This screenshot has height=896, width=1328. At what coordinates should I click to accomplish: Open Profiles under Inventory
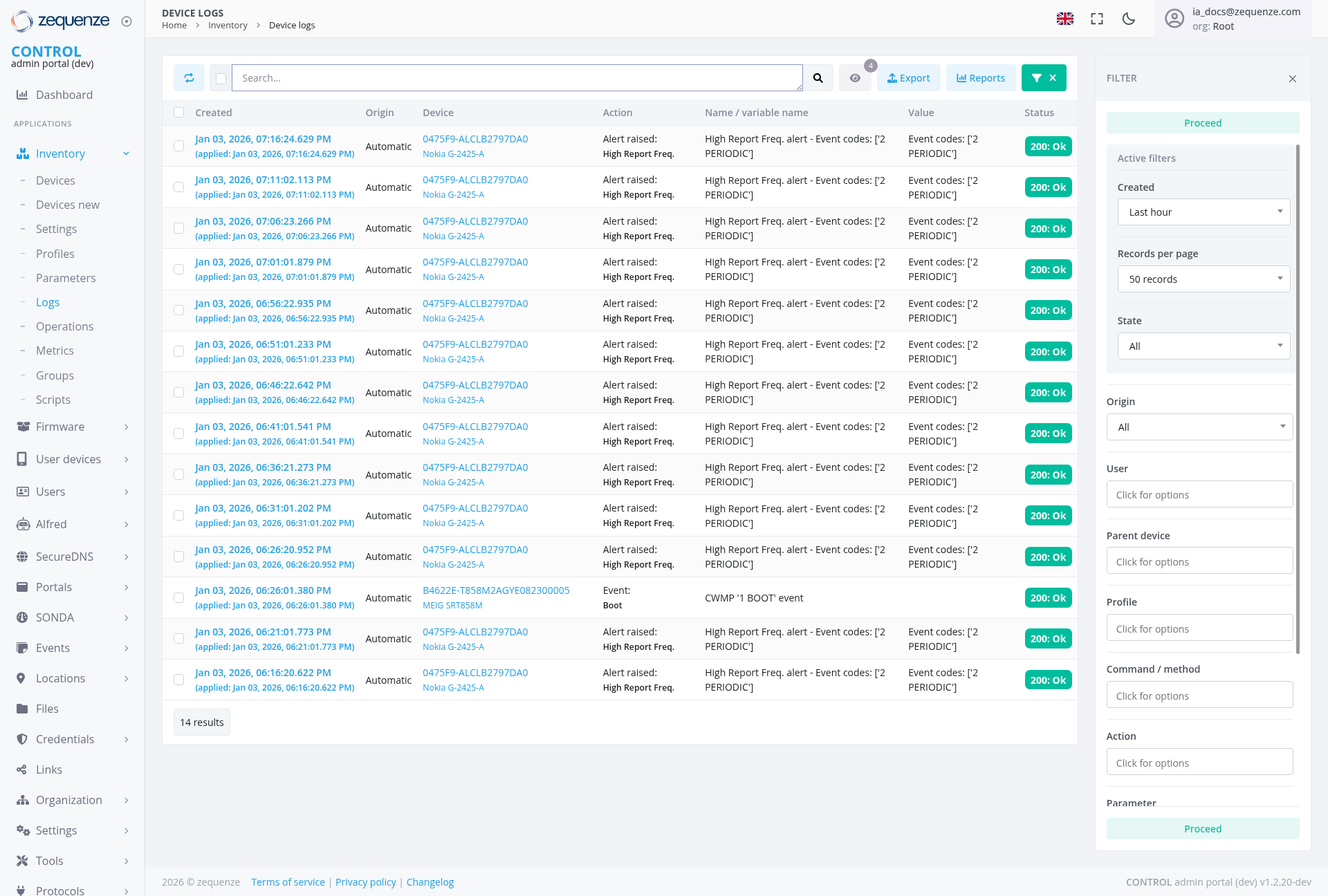point(55,254)
